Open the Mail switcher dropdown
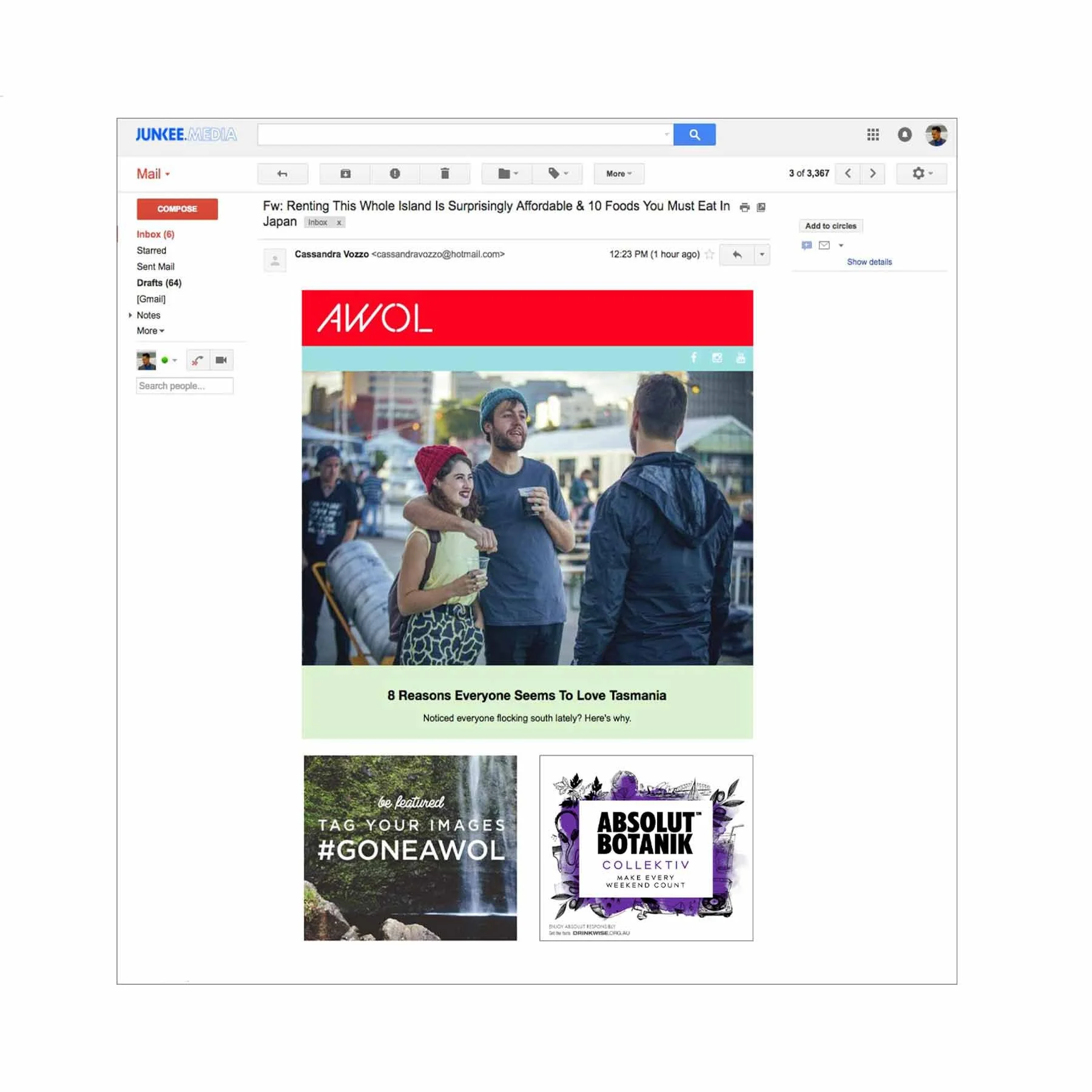 153,174
